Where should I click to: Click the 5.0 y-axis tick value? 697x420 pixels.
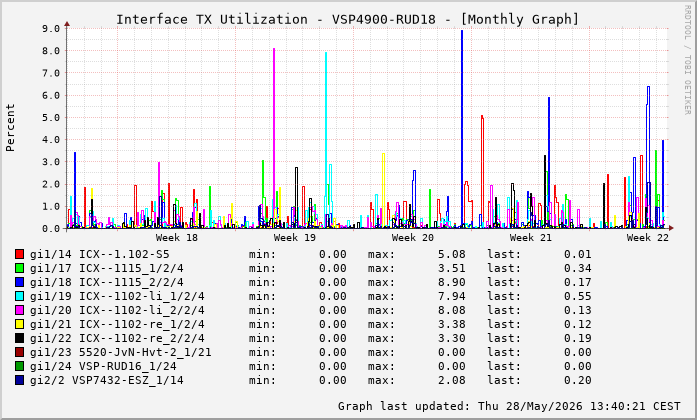pos(51,117)
